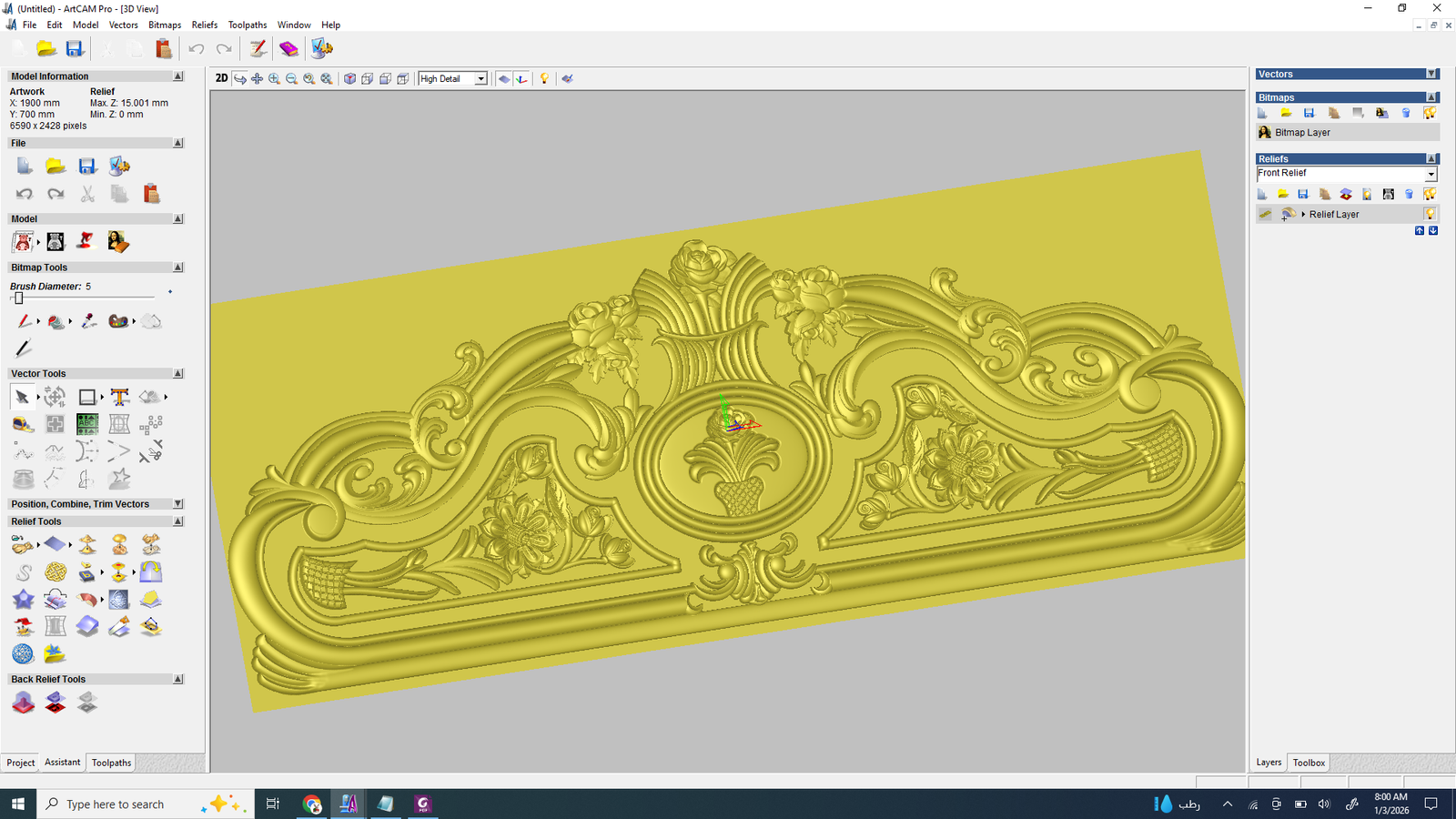Select the isometric view cube icon
Image resolution: width=1456 pixels, height=819 pixels.
coord(349,79)
